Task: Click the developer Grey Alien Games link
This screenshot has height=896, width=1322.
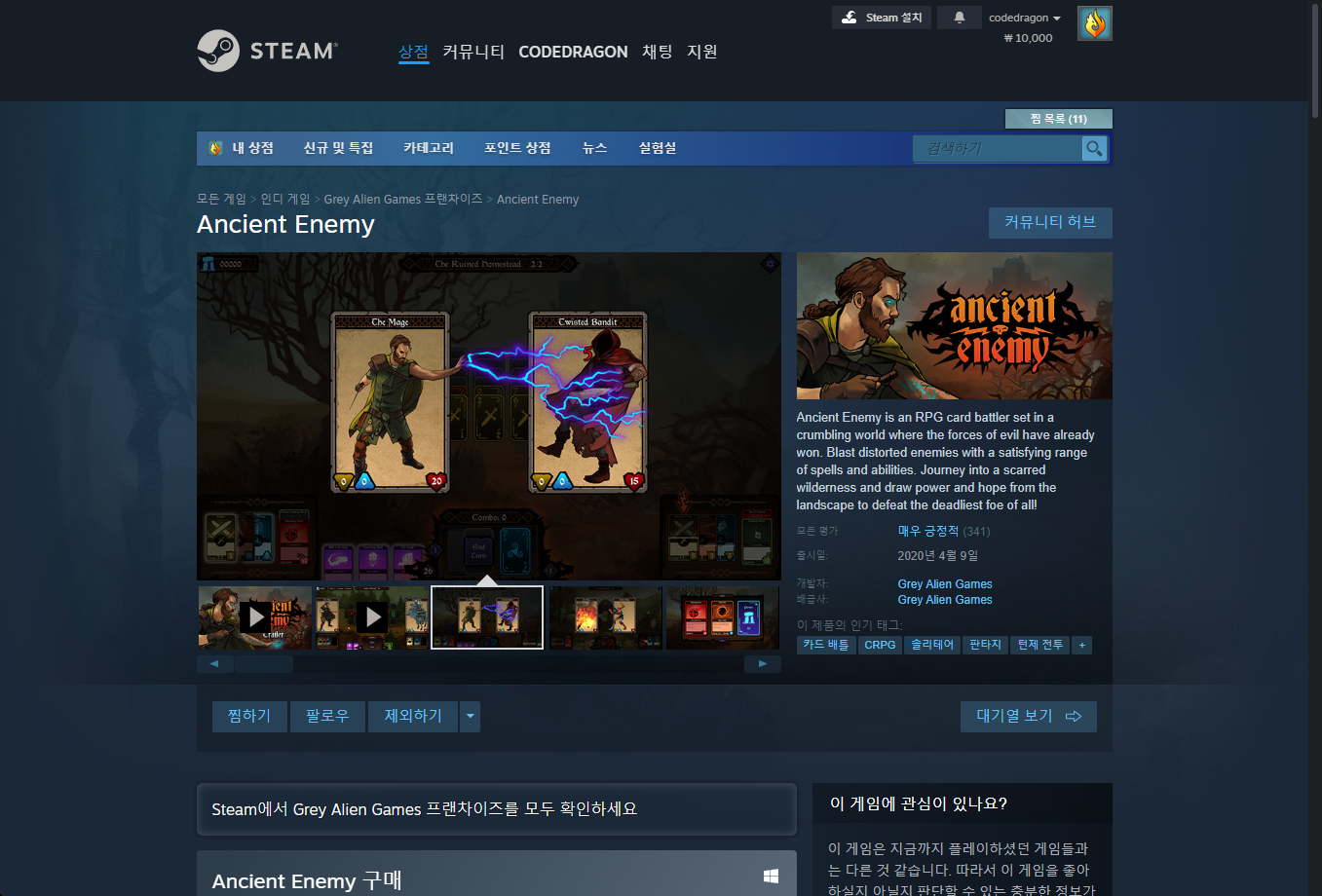Action: click(945, 584)
